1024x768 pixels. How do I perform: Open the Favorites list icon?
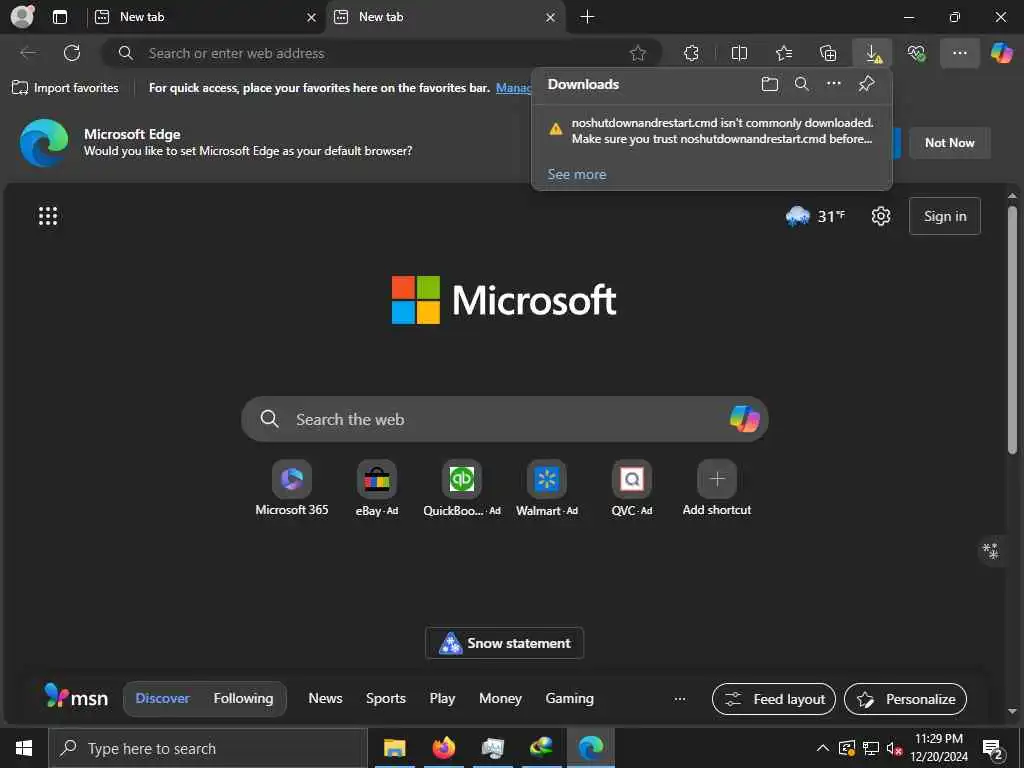[x=784, y=53]
